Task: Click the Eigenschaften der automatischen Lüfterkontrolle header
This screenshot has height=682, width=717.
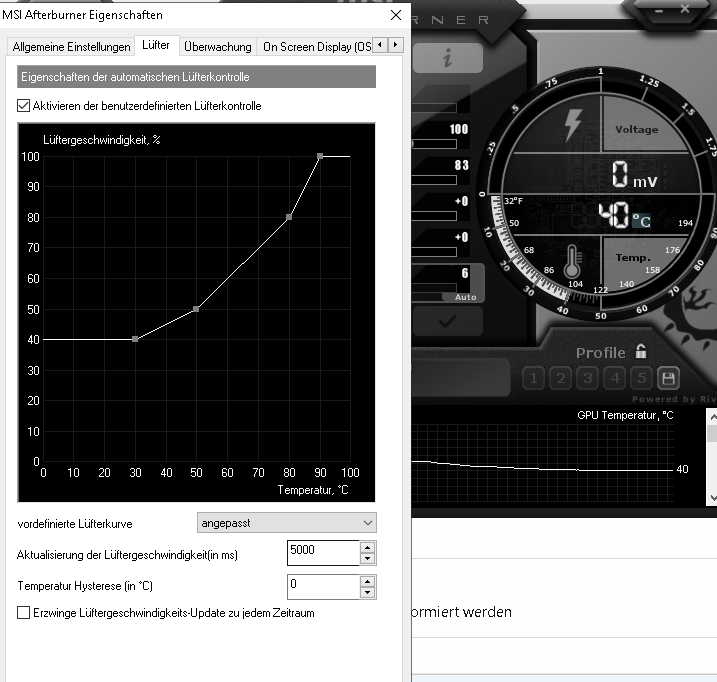Action: click(196, 77)
